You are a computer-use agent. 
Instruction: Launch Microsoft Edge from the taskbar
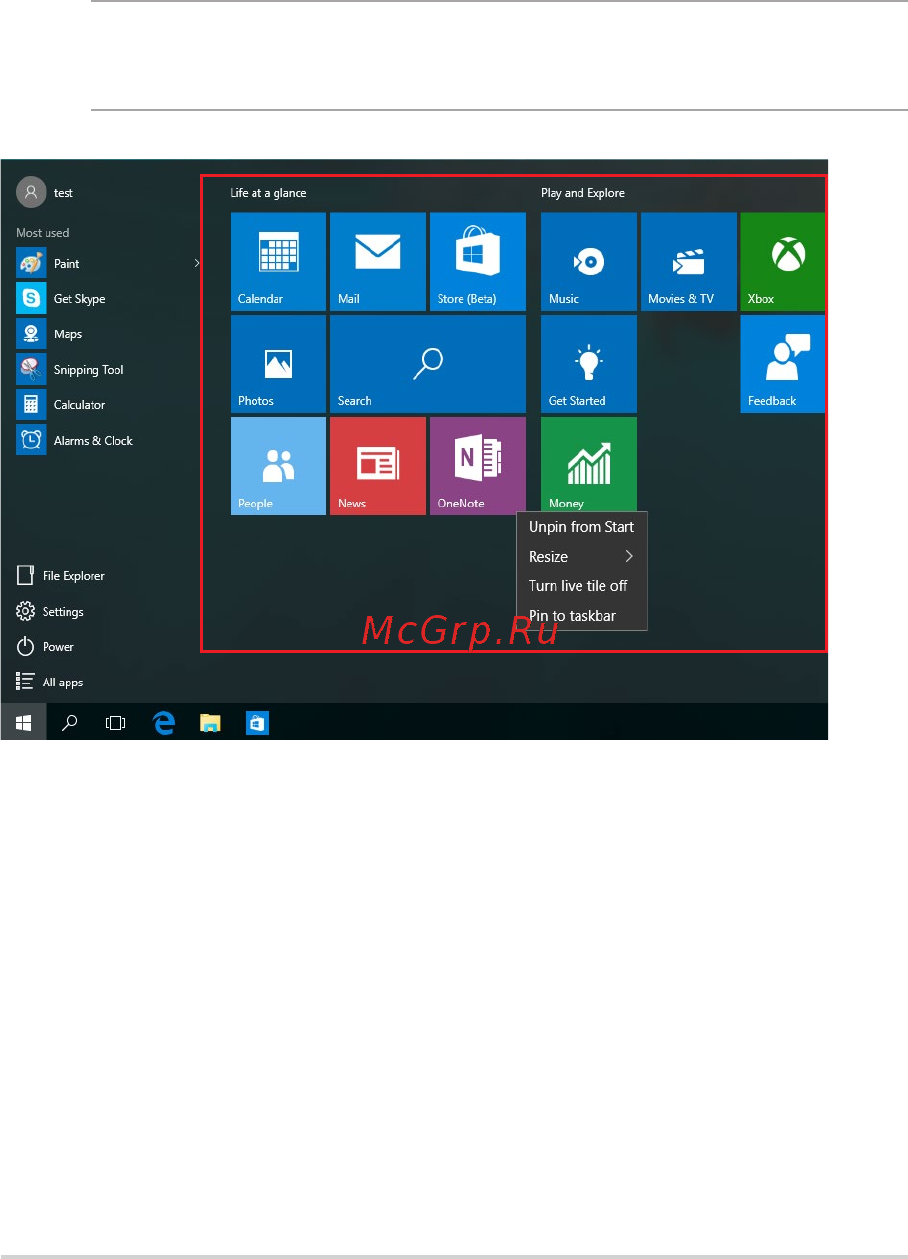163,722
